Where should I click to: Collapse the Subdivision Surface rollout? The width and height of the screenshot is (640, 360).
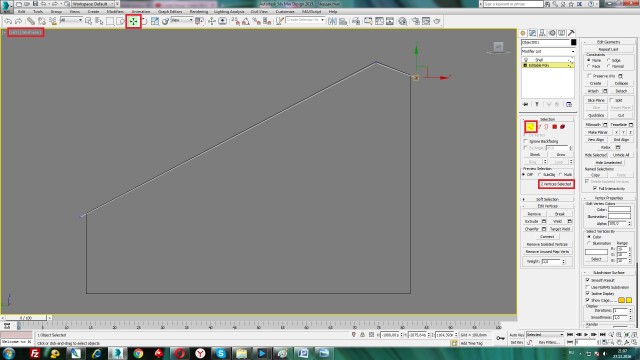[608, 273]
